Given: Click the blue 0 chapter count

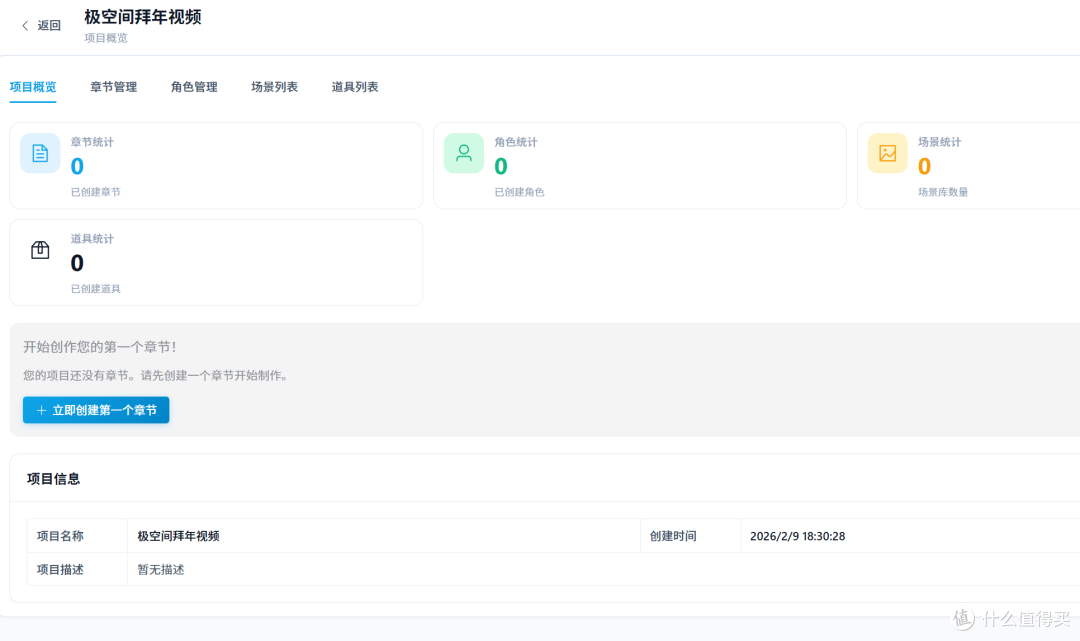Looking at the screenshot, I should point(77,166).
